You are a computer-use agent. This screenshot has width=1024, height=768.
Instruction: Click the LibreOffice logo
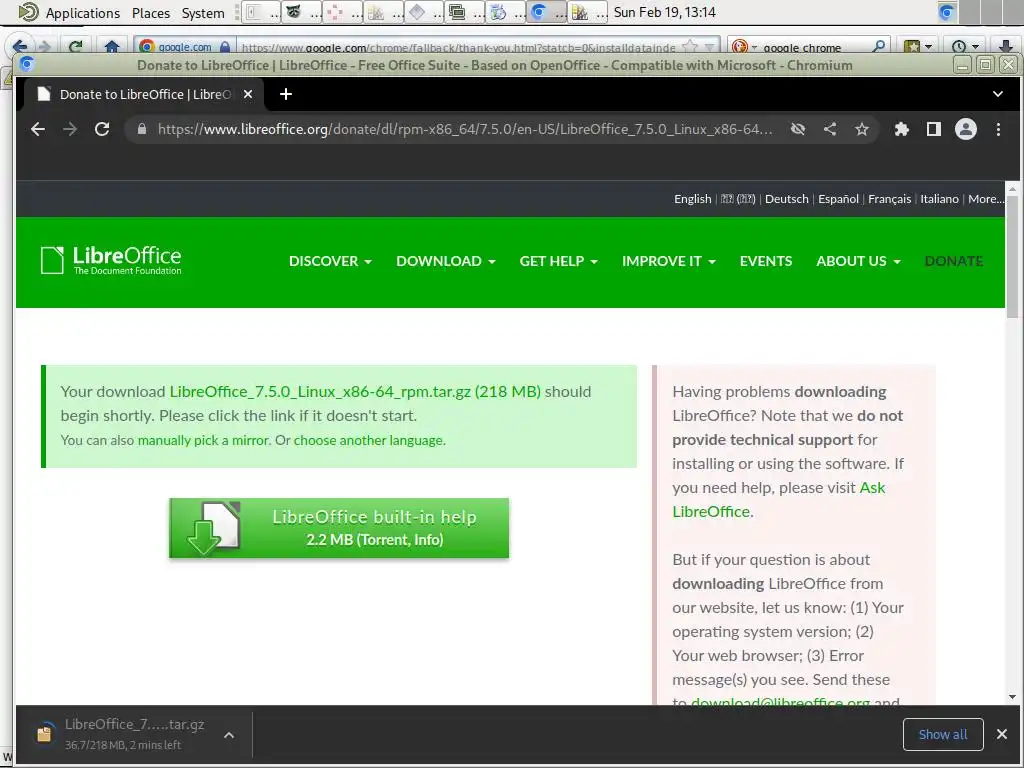coord(111,260)
